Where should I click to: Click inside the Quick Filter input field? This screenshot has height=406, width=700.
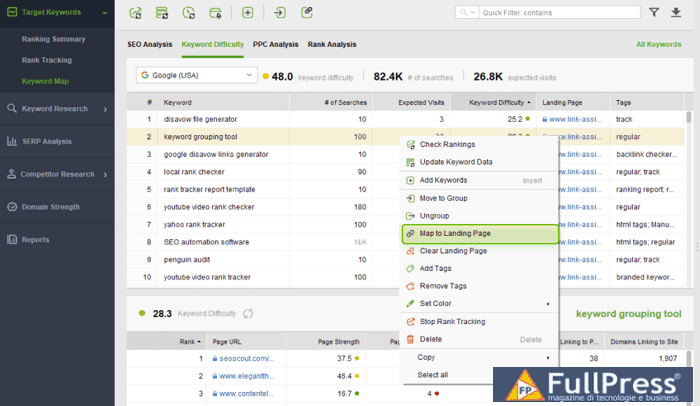click(555, 13)
